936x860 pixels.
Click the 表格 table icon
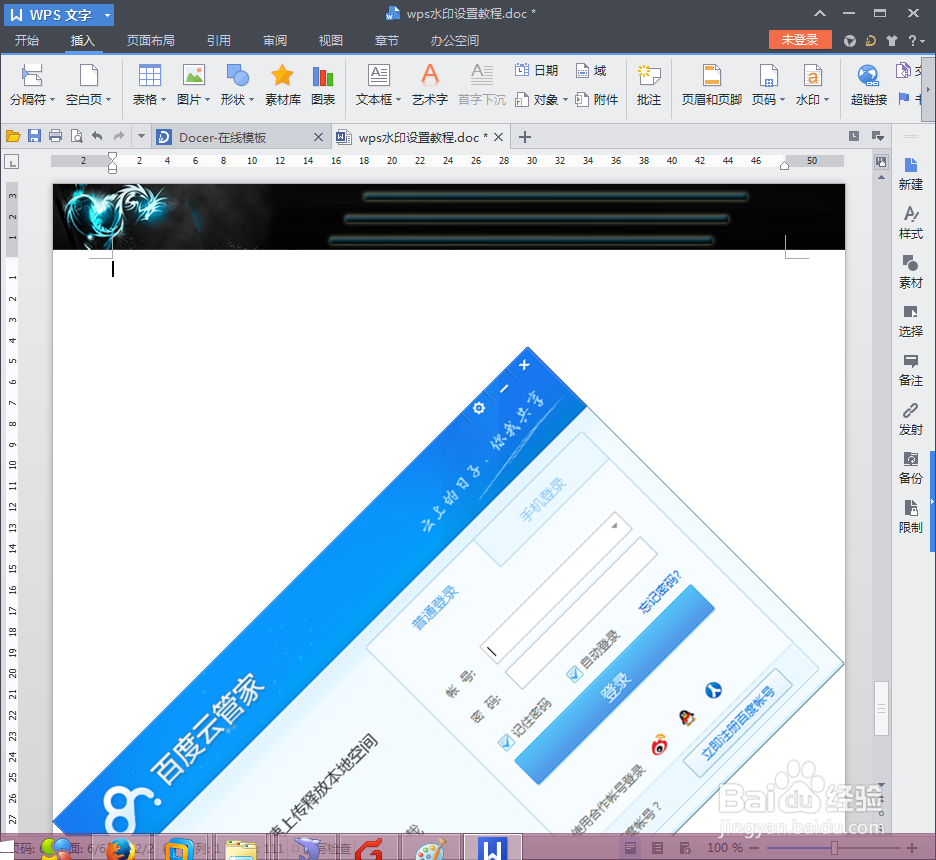pyautogui.click(x=149, y=76)
